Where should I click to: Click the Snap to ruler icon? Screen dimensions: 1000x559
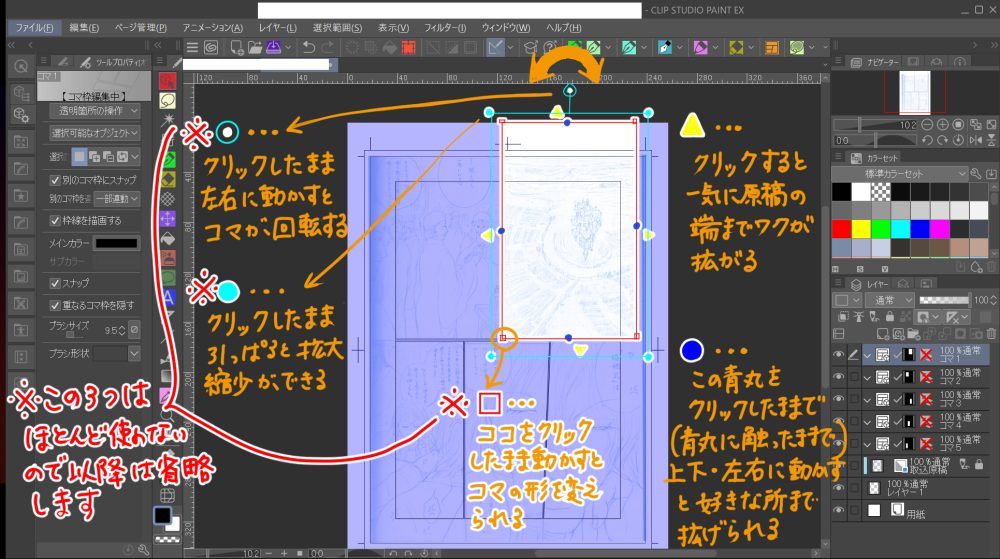[495, 48]
